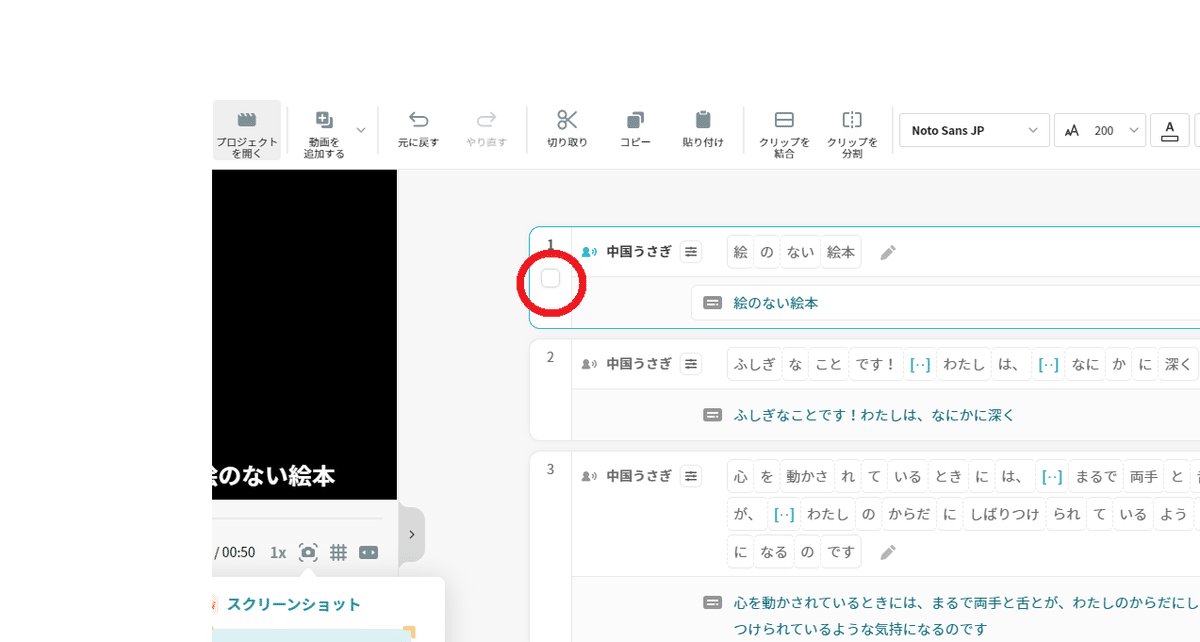This screenshot has height=642, width=1200.
Task: Click fit-frame icon next to grid
Action: click(x=368, y=552)
